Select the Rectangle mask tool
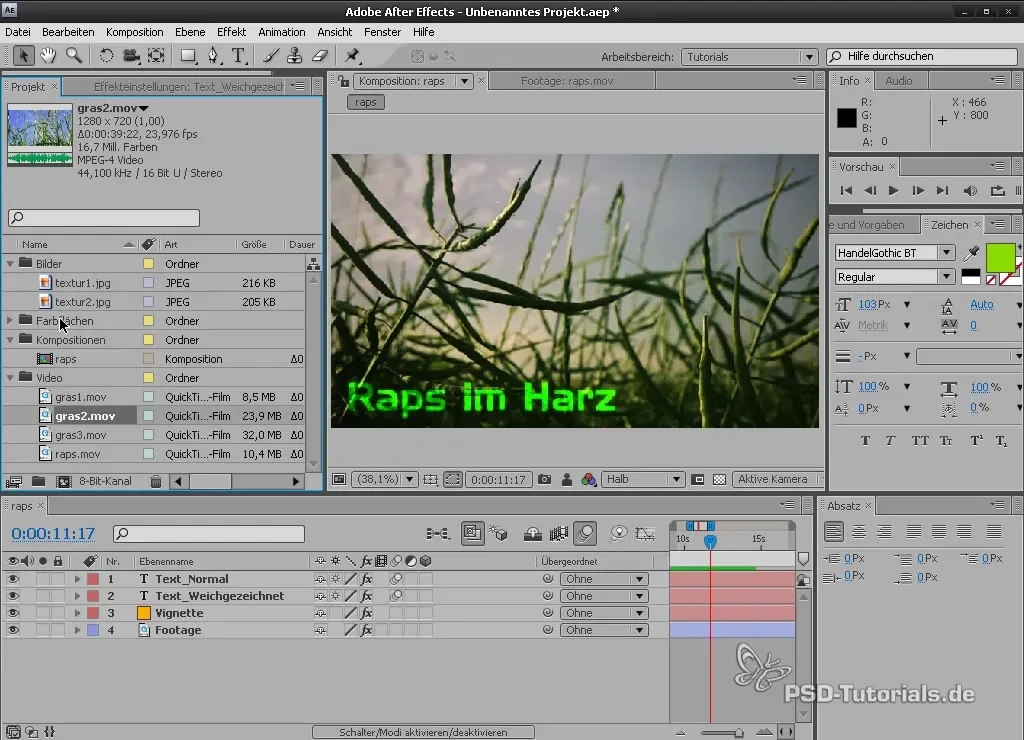Image resolution: width=1024 pixels, height=740 pixels. (x=188, y=56)
